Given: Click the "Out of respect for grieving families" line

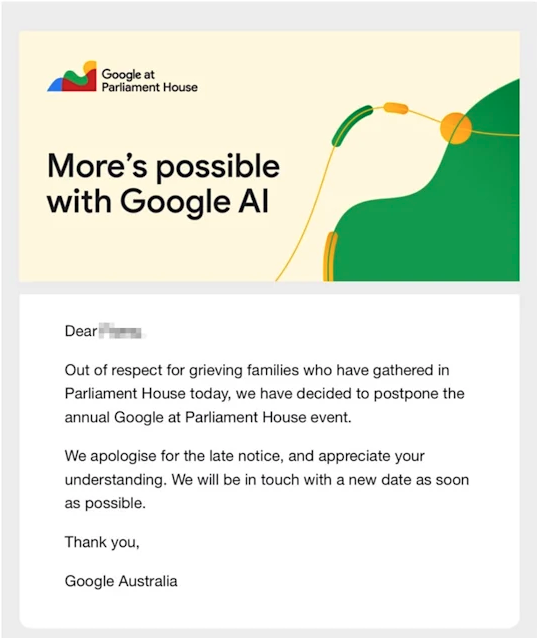Looking at the screenshot, I should (257, 371).
